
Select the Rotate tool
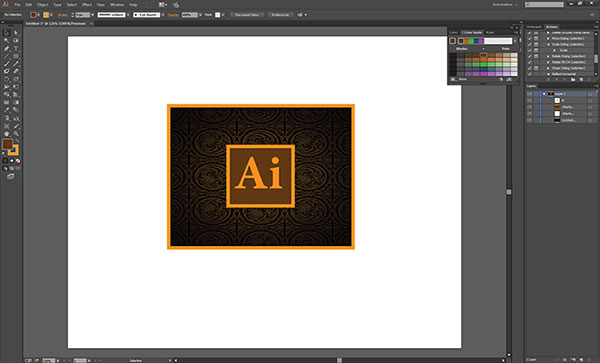(6, 80)
